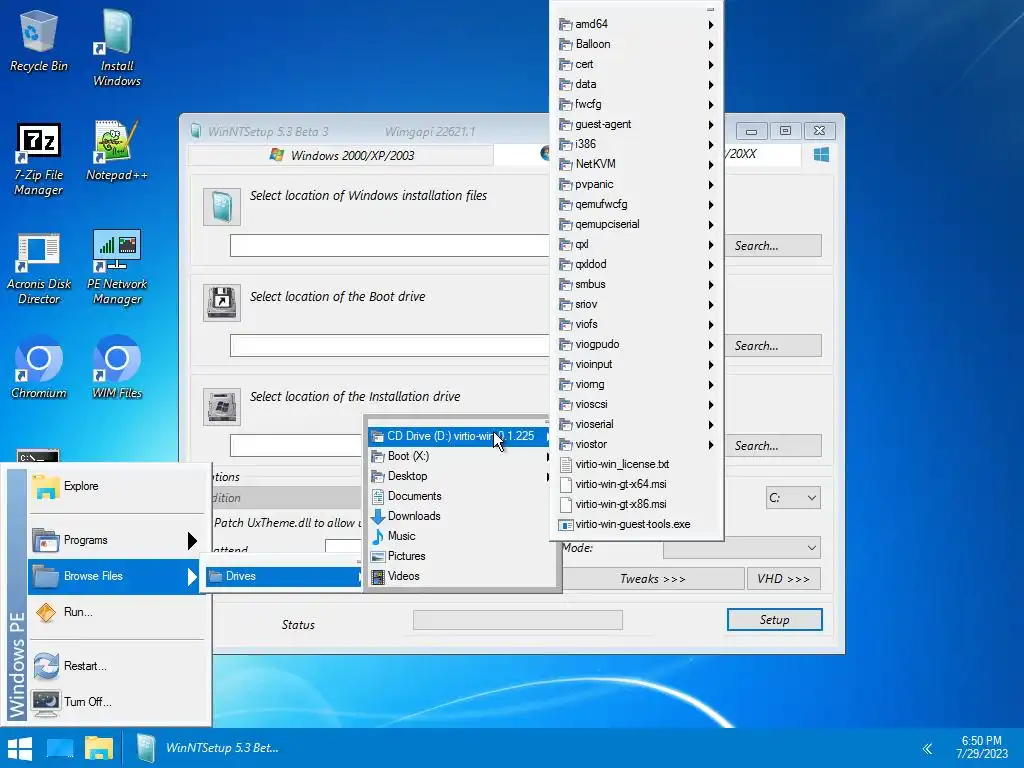1024x768 pixels.
Task: Click Search... for Windows installation files
Action: (x=773, y=246)
